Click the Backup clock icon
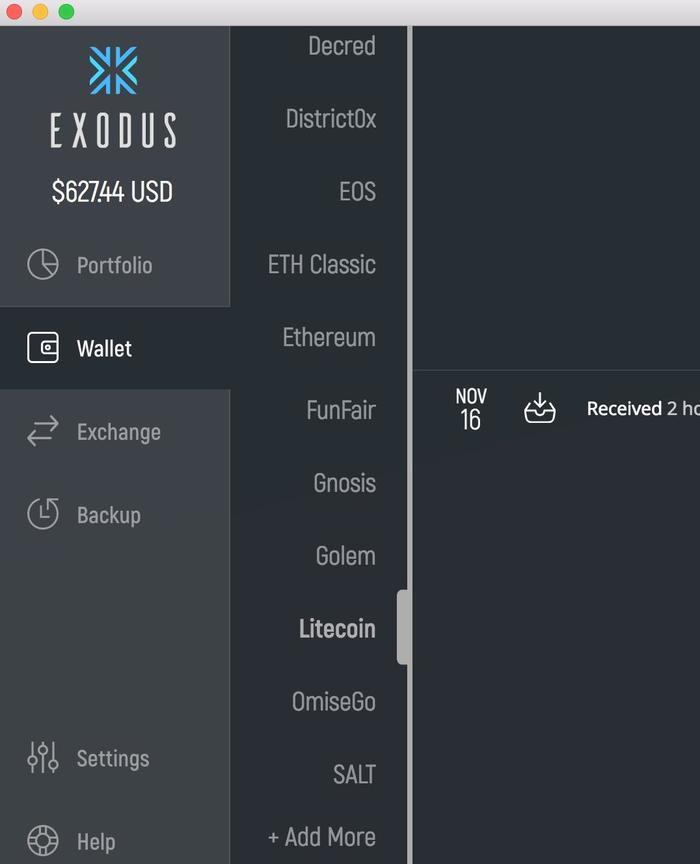The image size is (700, 864). [x=42, y=514]
